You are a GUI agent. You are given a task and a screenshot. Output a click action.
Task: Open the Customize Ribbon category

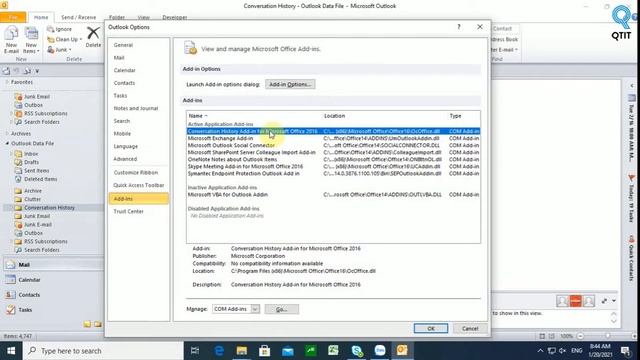point(136,173)
